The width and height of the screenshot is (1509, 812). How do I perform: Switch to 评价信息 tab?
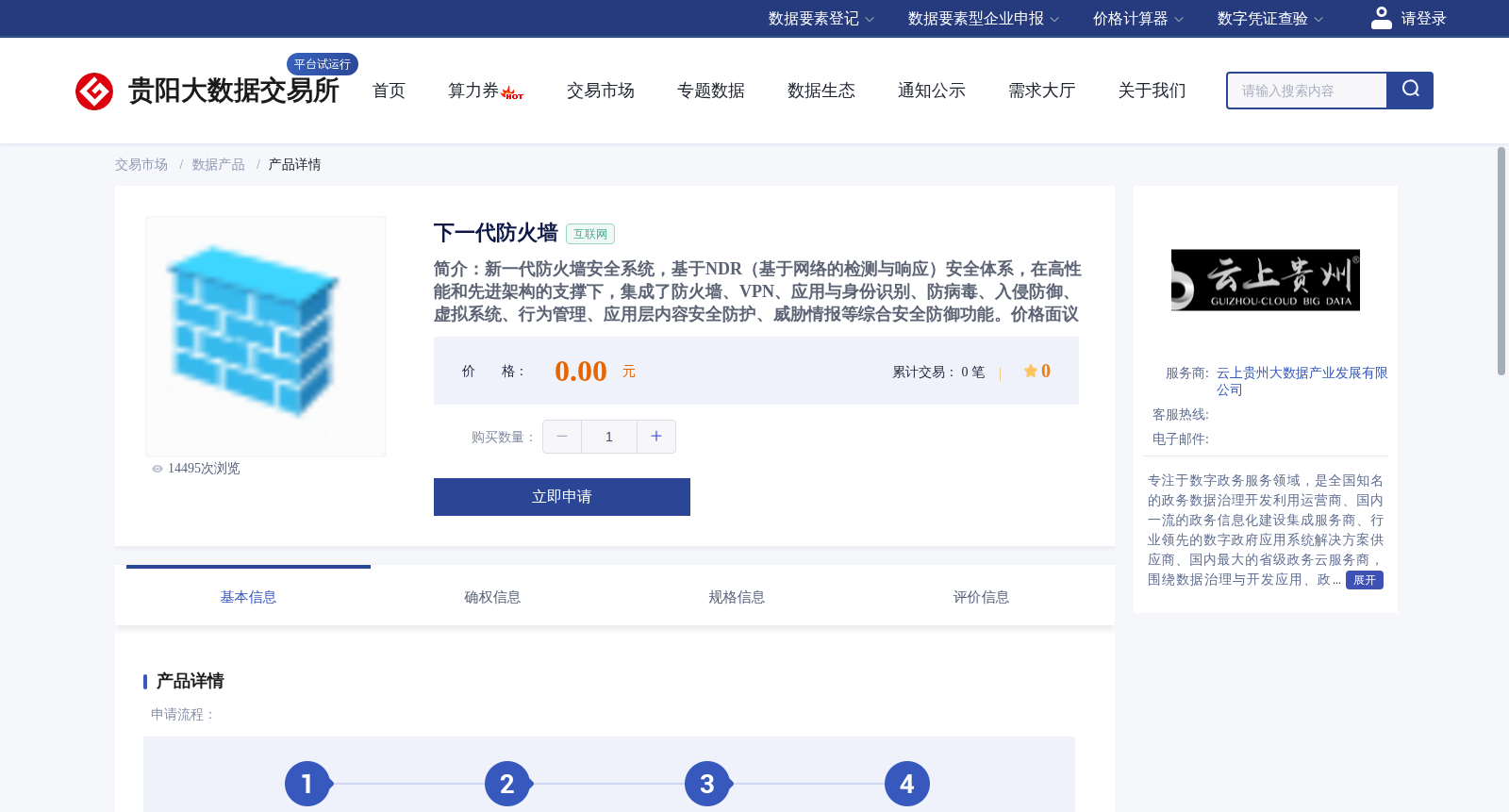click(981, 597)
